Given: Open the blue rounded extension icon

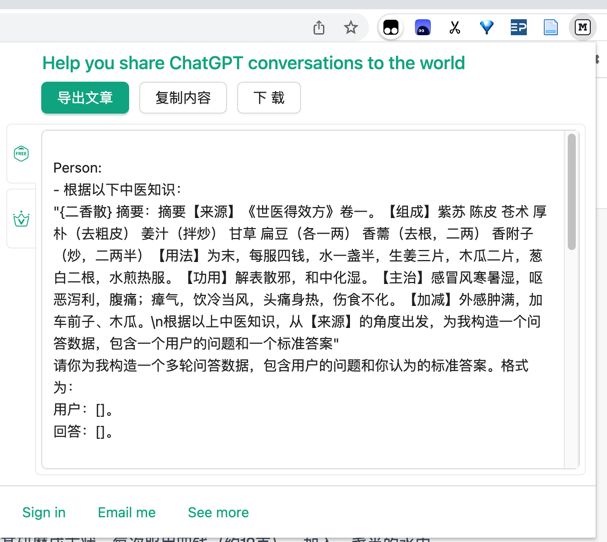Looking at the screenshot, I should [422, 28].
